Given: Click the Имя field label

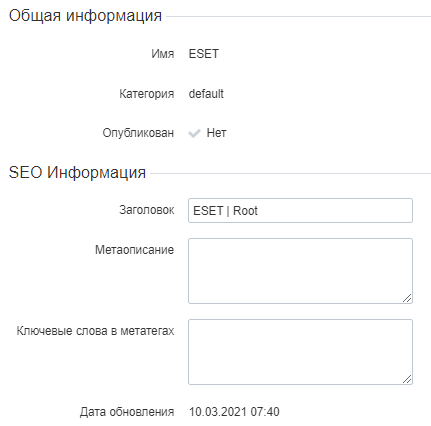Looking at the screenshot, I should [x=163, y=54].
